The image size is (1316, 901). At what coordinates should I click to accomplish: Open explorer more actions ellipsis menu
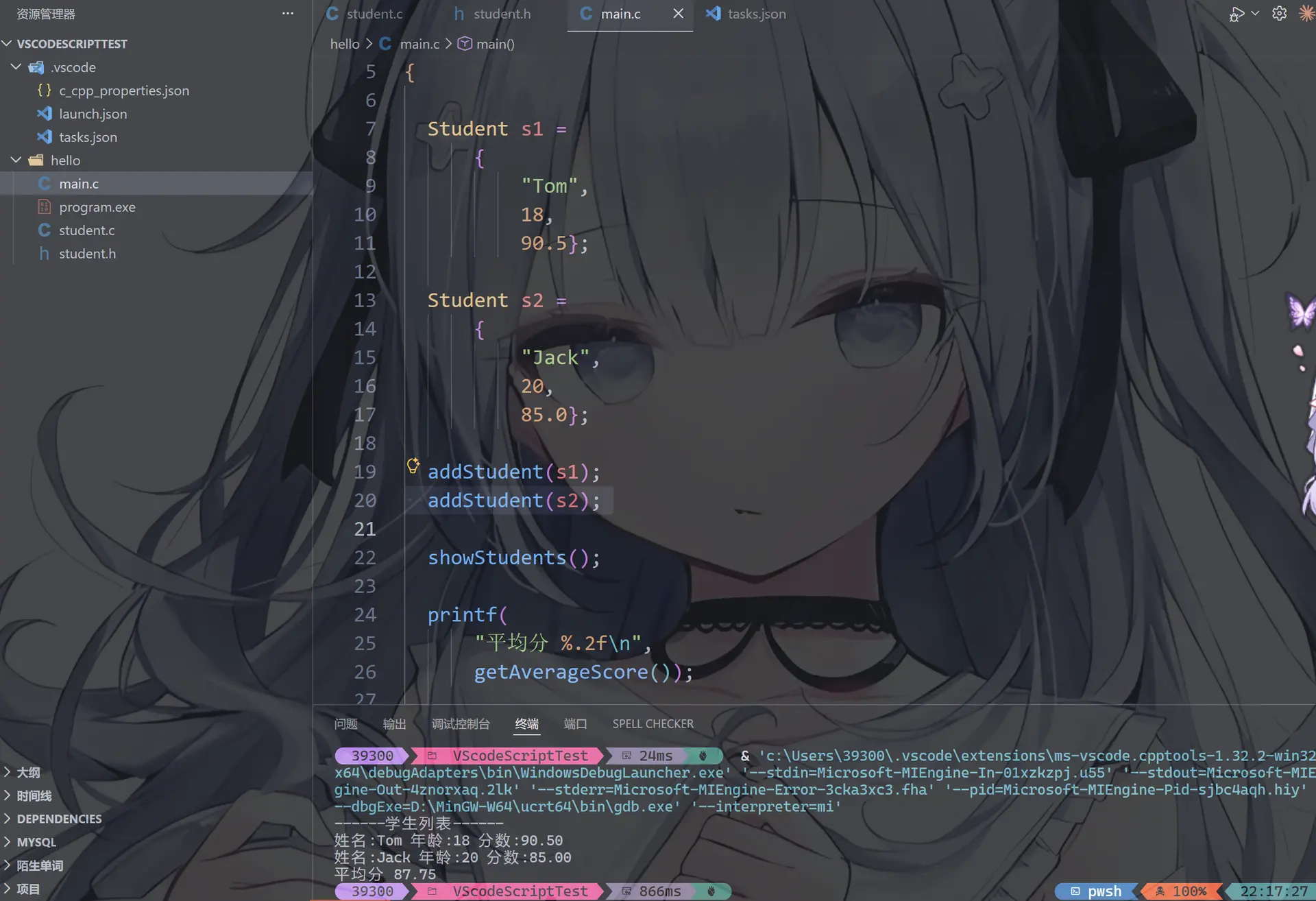(x=288, y=14)
